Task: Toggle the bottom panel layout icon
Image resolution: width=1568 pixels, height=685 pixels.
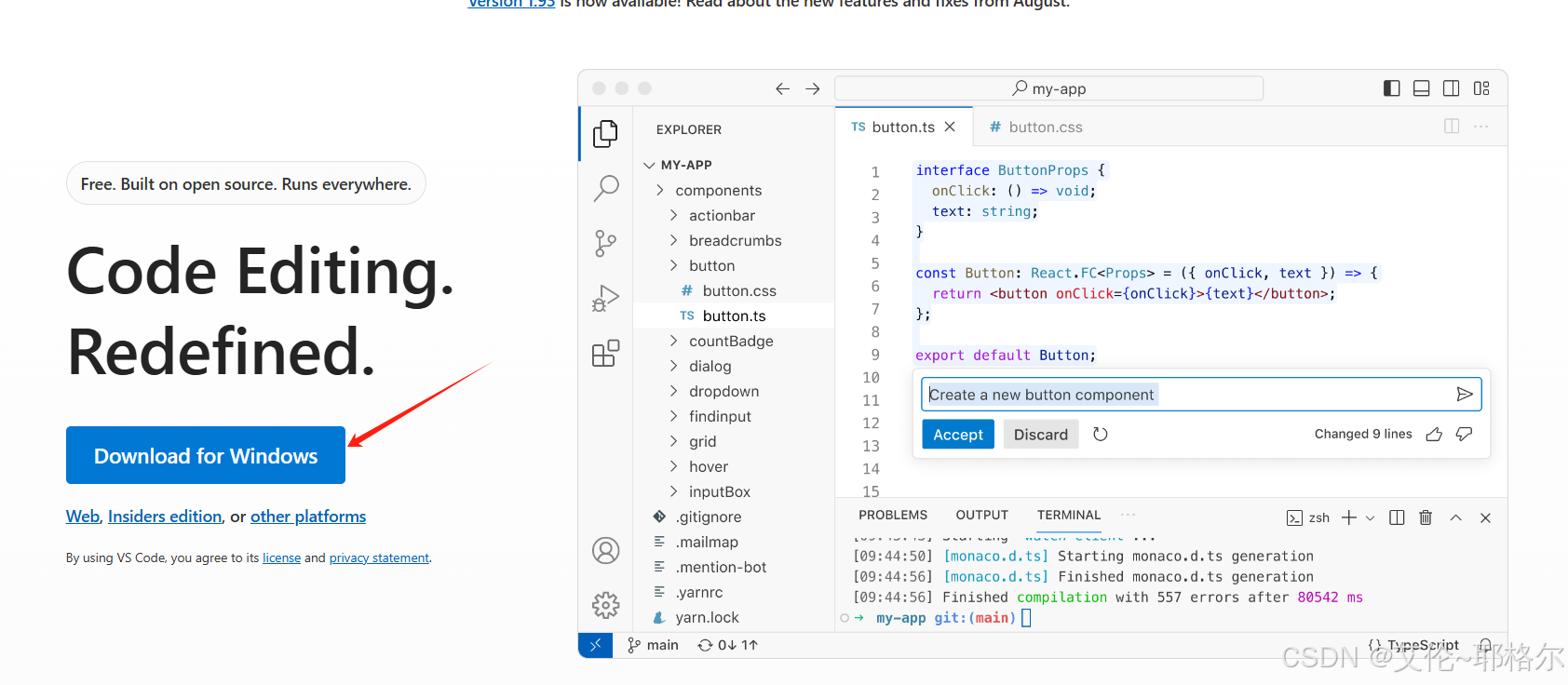Action: pos(1421,88)
